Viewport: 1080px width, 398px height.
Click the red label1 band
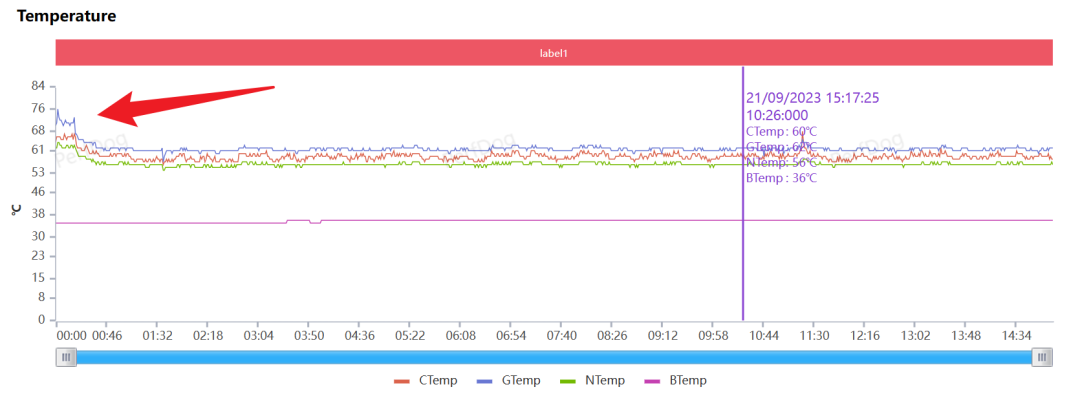pos(554,52)
